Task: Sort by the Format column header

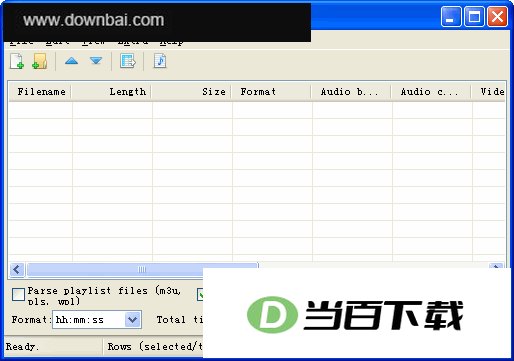Action: click(271, 91)
